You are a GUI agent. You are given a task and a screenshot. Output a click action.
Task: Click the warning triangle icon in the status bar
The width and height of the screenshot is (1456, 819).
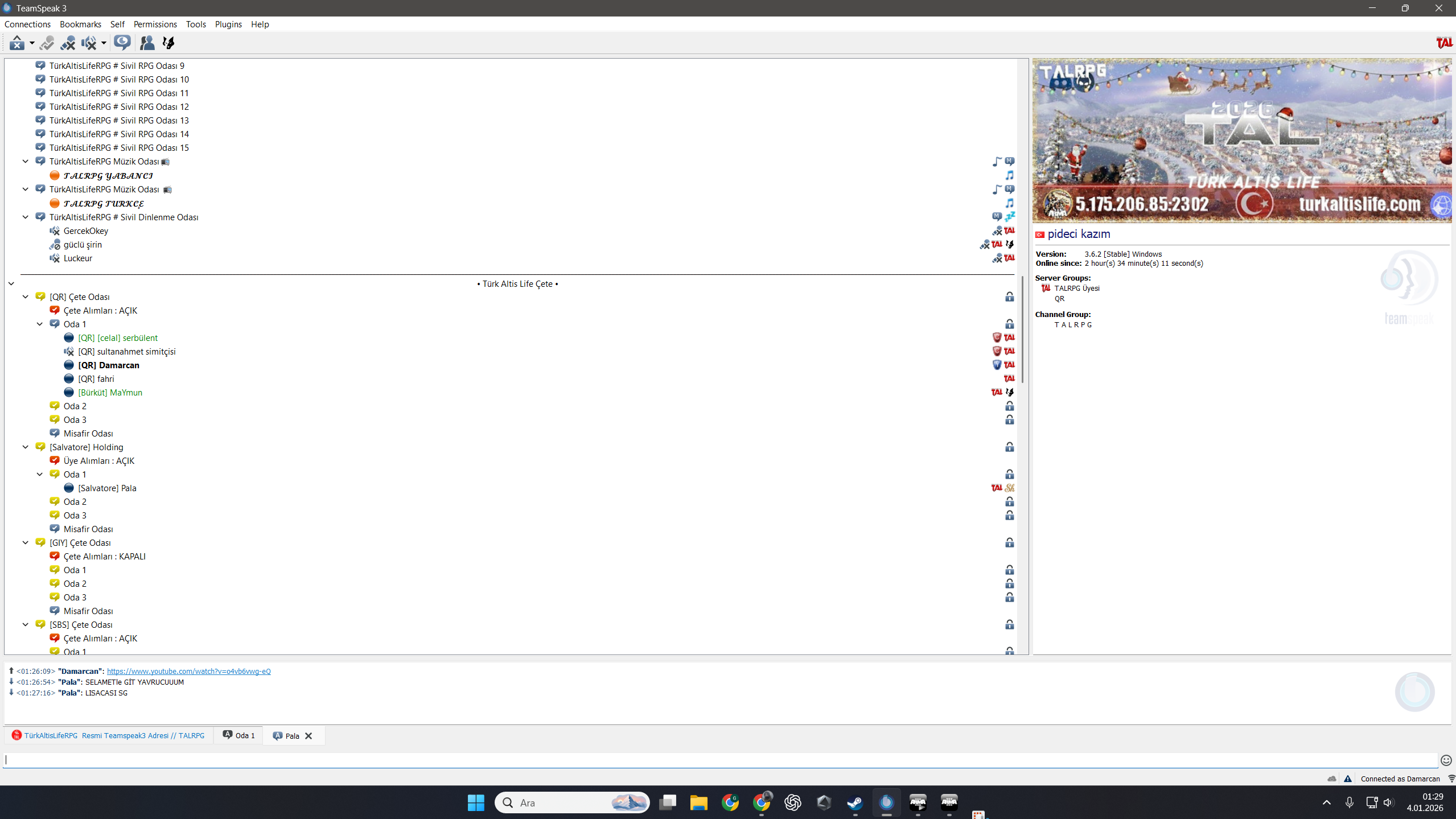tap(1347, 779)
